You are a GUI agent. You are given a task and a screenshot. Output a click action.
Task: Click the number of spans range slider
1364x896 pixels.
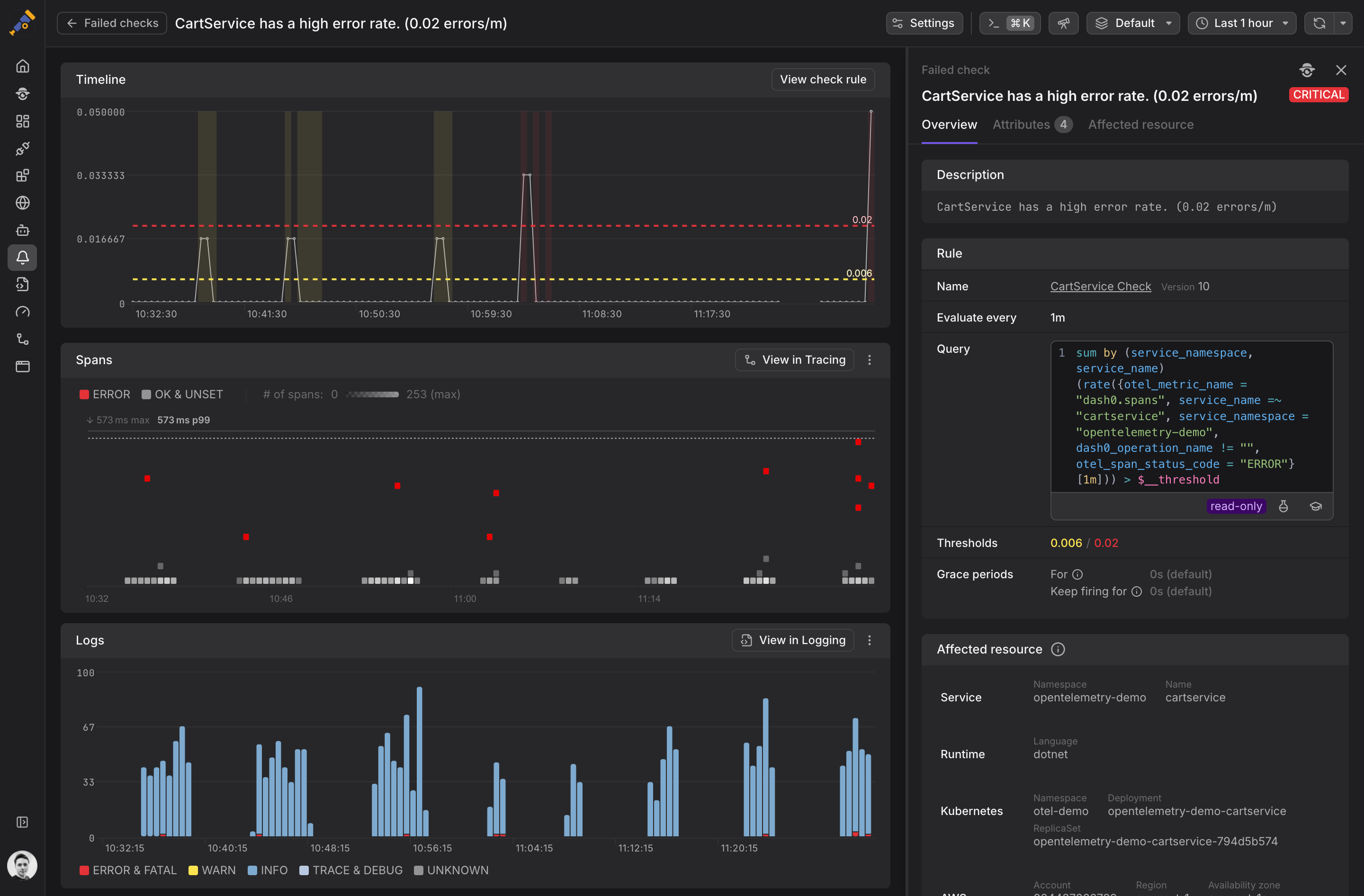(x=373, y=394)
